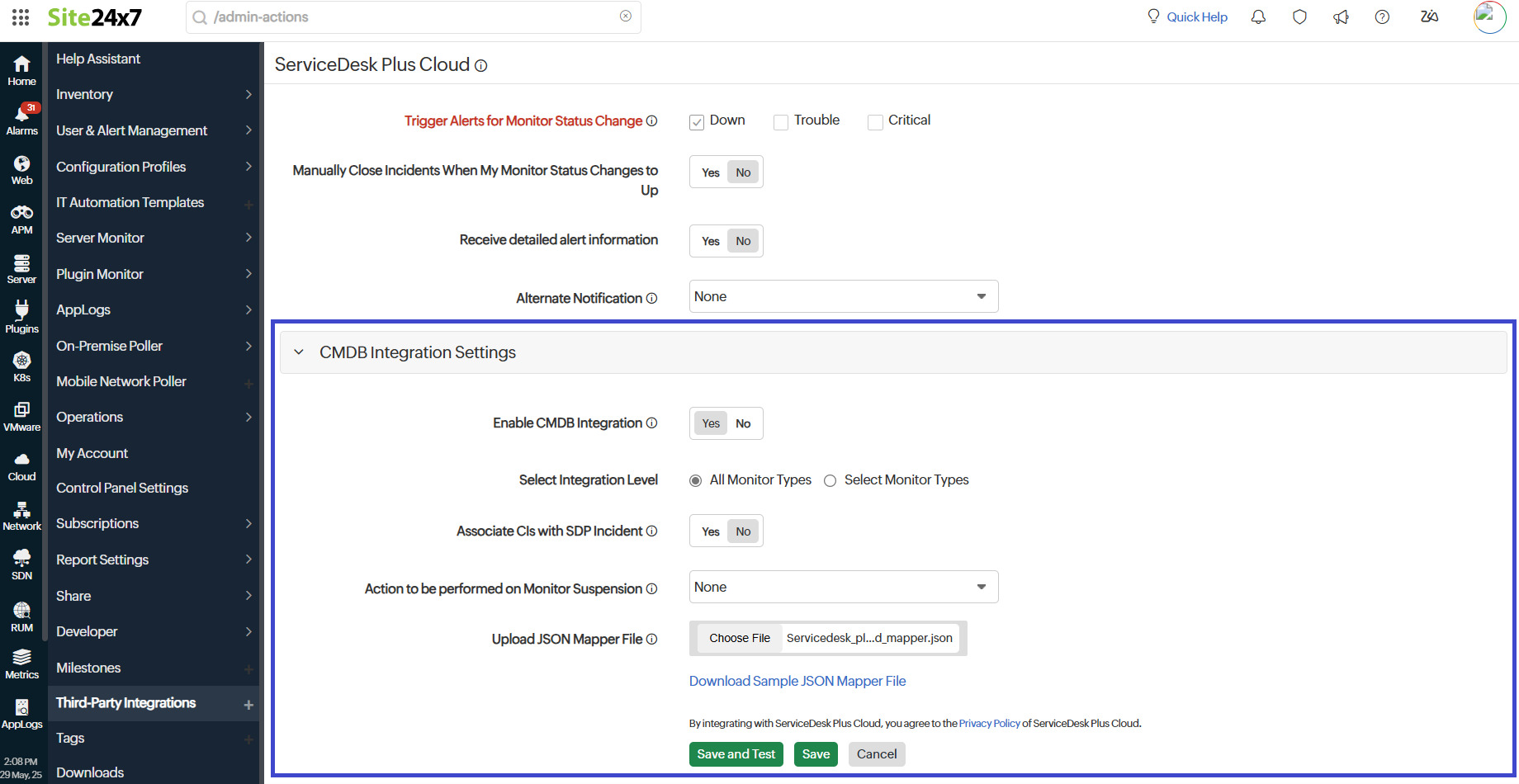Open the Third-Party Integrations menu item

point(125,702)
